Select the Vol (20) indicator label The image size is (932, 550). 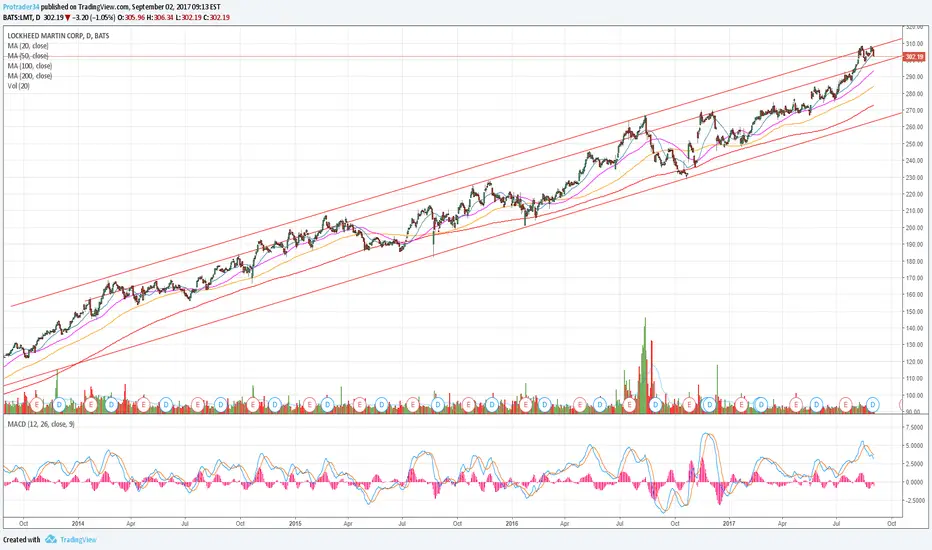click(18, 86)
